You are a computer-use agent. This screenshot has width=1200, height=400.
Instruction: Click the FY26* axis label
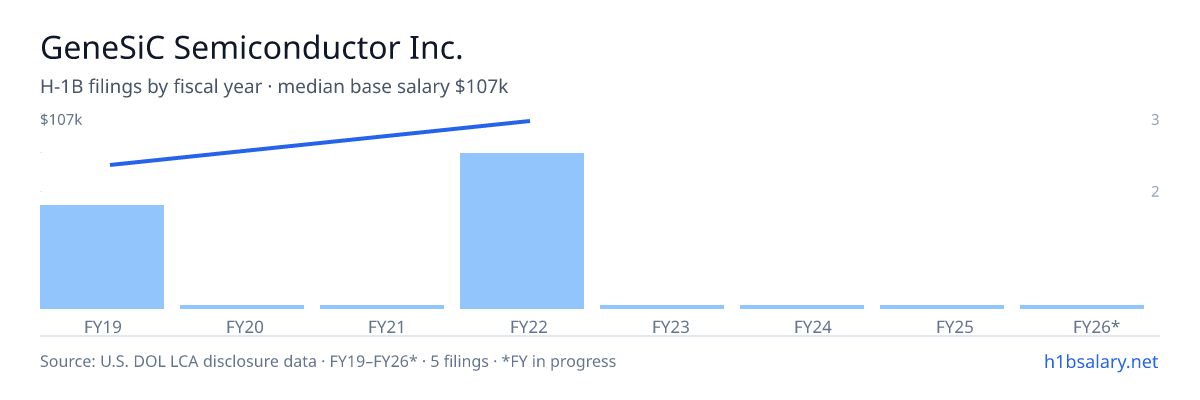point(1096,327)
